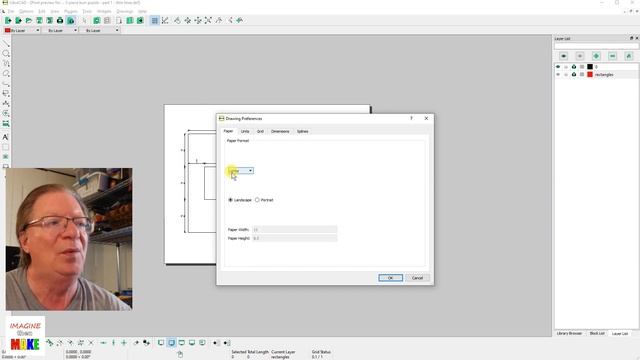Open the Widgets menu

pos(104,11)
